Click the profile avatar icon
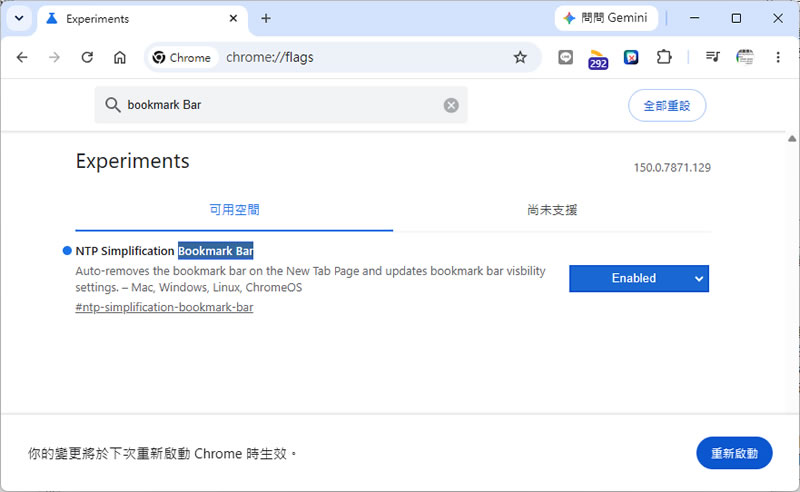Screen dimensions: 800x492 point(745,57)
